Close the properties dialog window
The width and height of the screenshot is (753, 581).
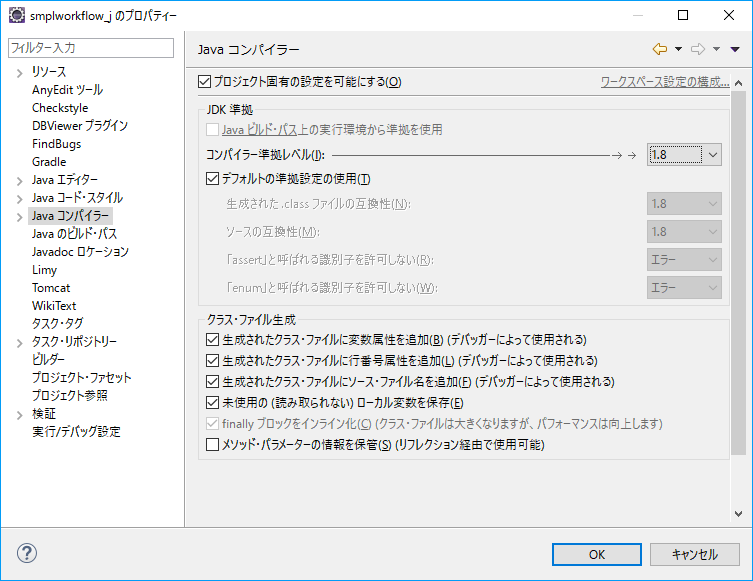(x=729, y=15)
